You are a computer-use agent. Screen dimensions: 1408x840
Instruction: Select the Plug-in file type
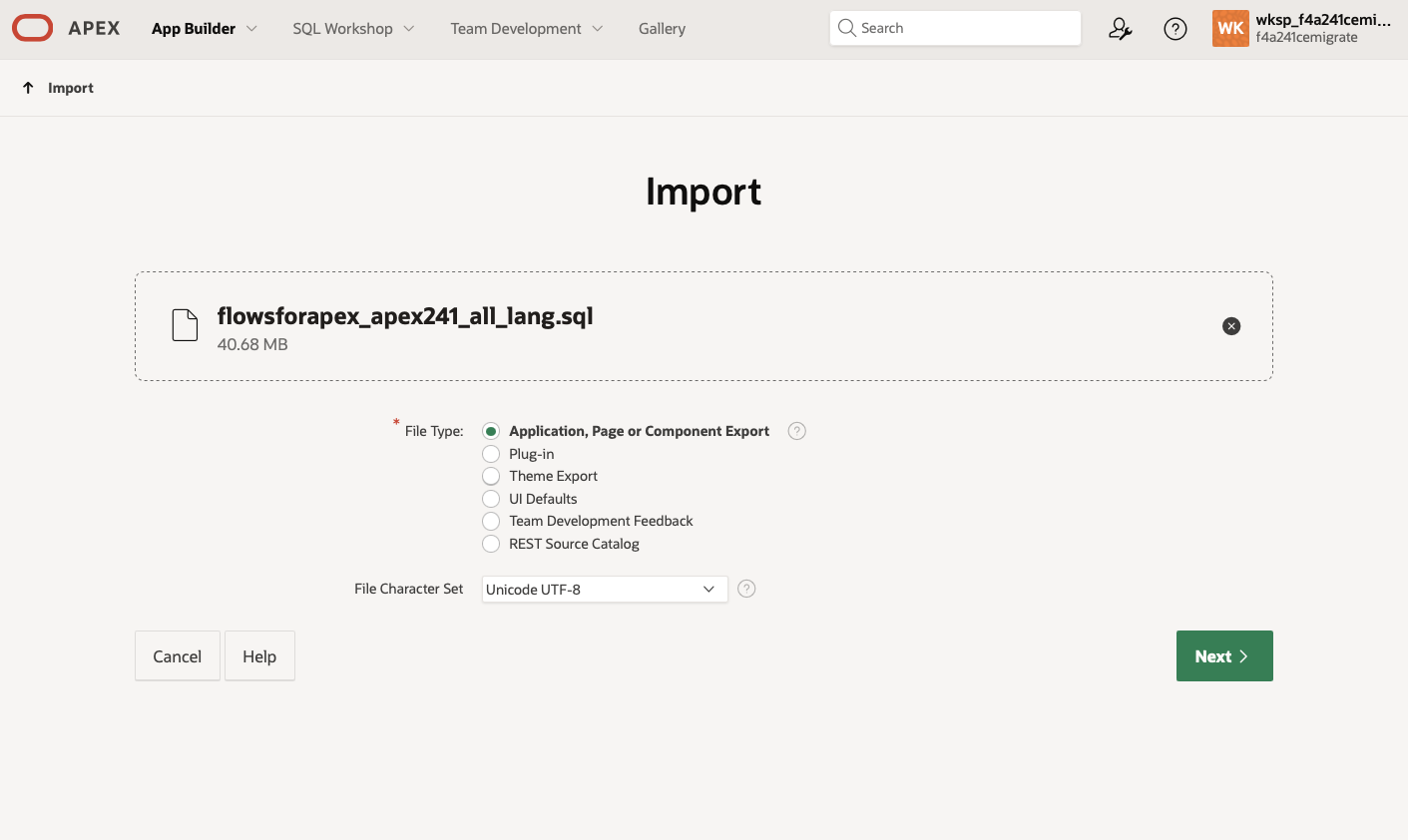tap(491, 453)
